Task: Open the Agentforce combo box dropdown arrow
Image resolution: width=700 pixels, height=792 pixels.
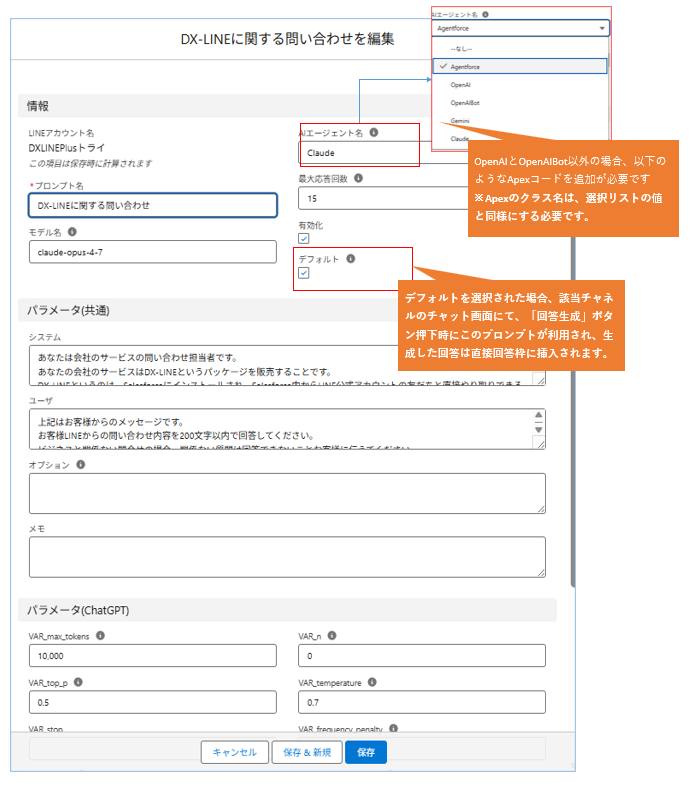Action: click(602, 28)
